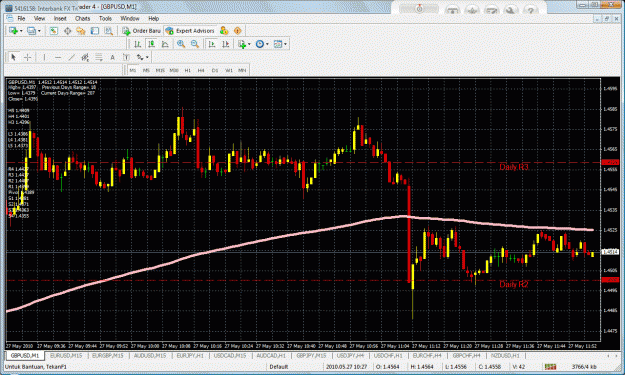Image resolution: width=625 pixels, height=375 pixels.
Task: Open the Templates icon
Action: tap(278, 44)
